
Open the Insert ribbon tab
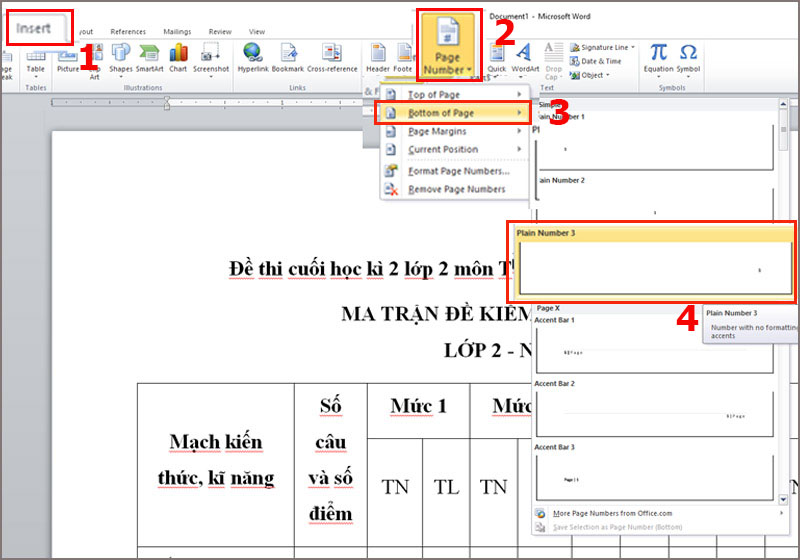tap(34, 29)
